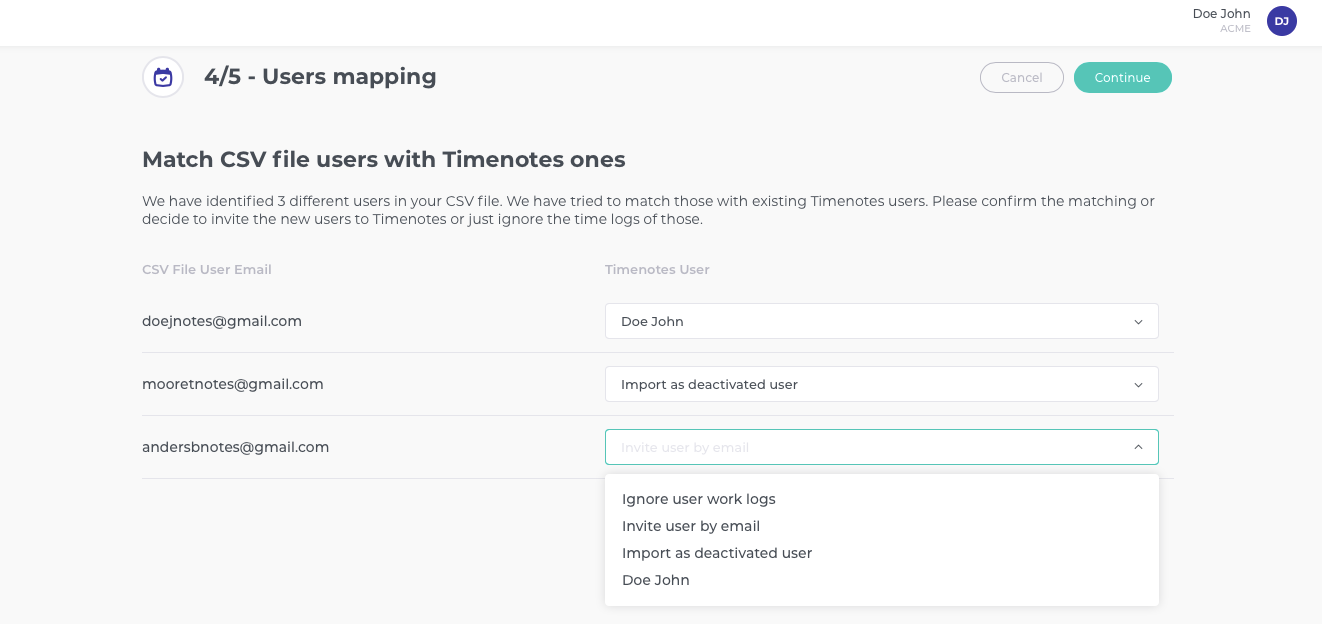Click the DJ user avatar

pos(1281,21)
